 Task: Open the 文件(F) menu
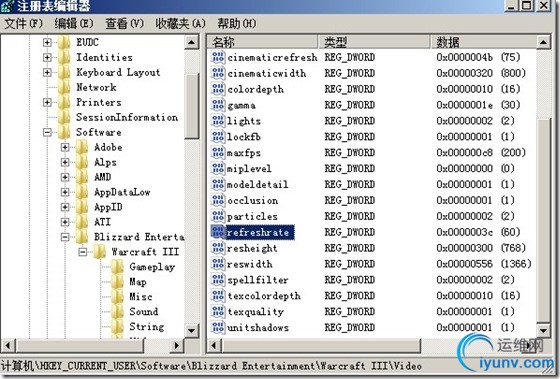coord(24,24)
